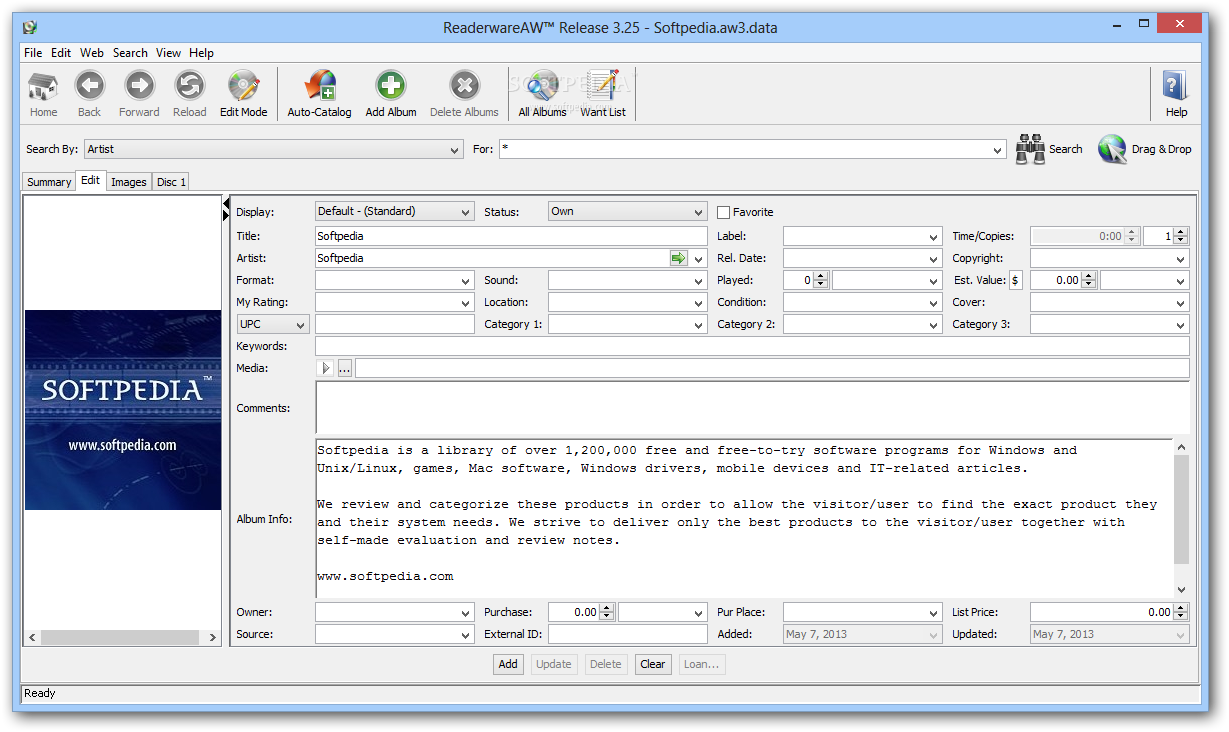This screenshot has width=1229, height=732.
Task: Change the UPC identifier type dropdown
Action: coord(273,324)
